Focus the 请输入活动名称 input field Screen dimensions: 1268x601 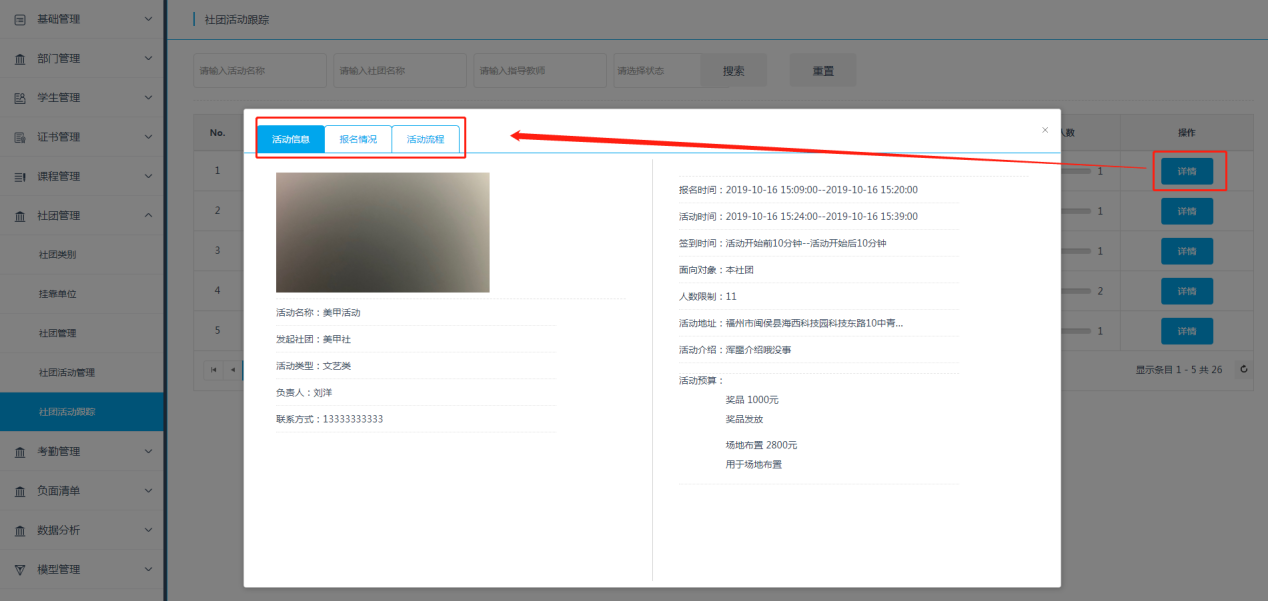[260, 71]
